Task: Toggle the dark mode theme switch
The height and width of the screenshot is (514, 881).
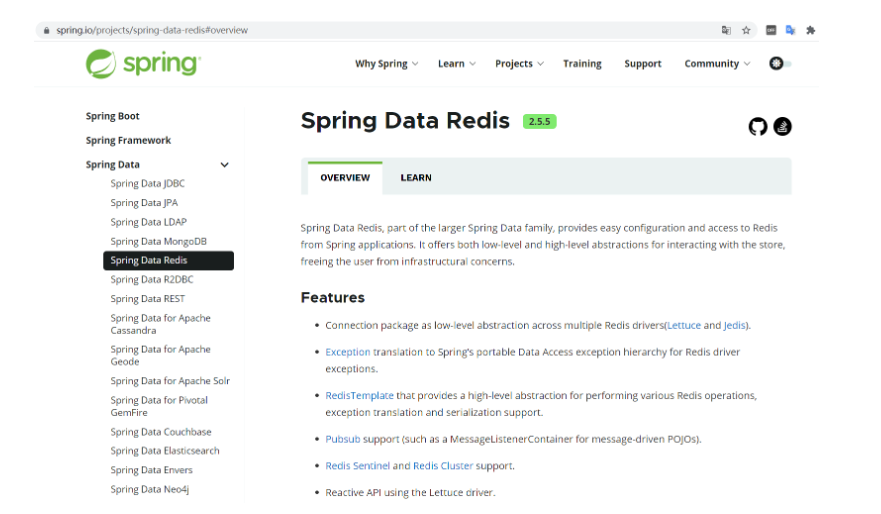Action: click(780, 63)
